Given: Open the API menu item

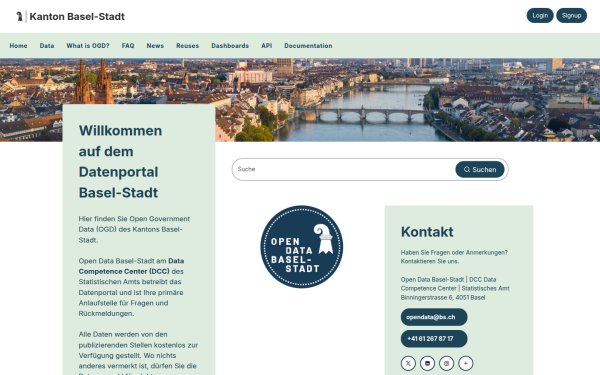Looking at the screenshot, I should click(267, 46).
